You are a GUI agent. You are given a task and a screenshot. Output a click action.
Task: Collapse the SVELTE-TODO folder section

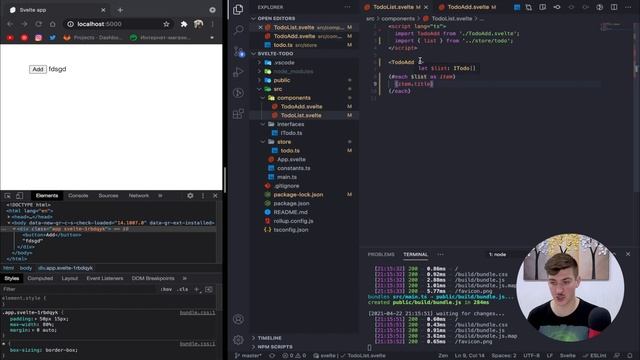[x=304, y=53]
